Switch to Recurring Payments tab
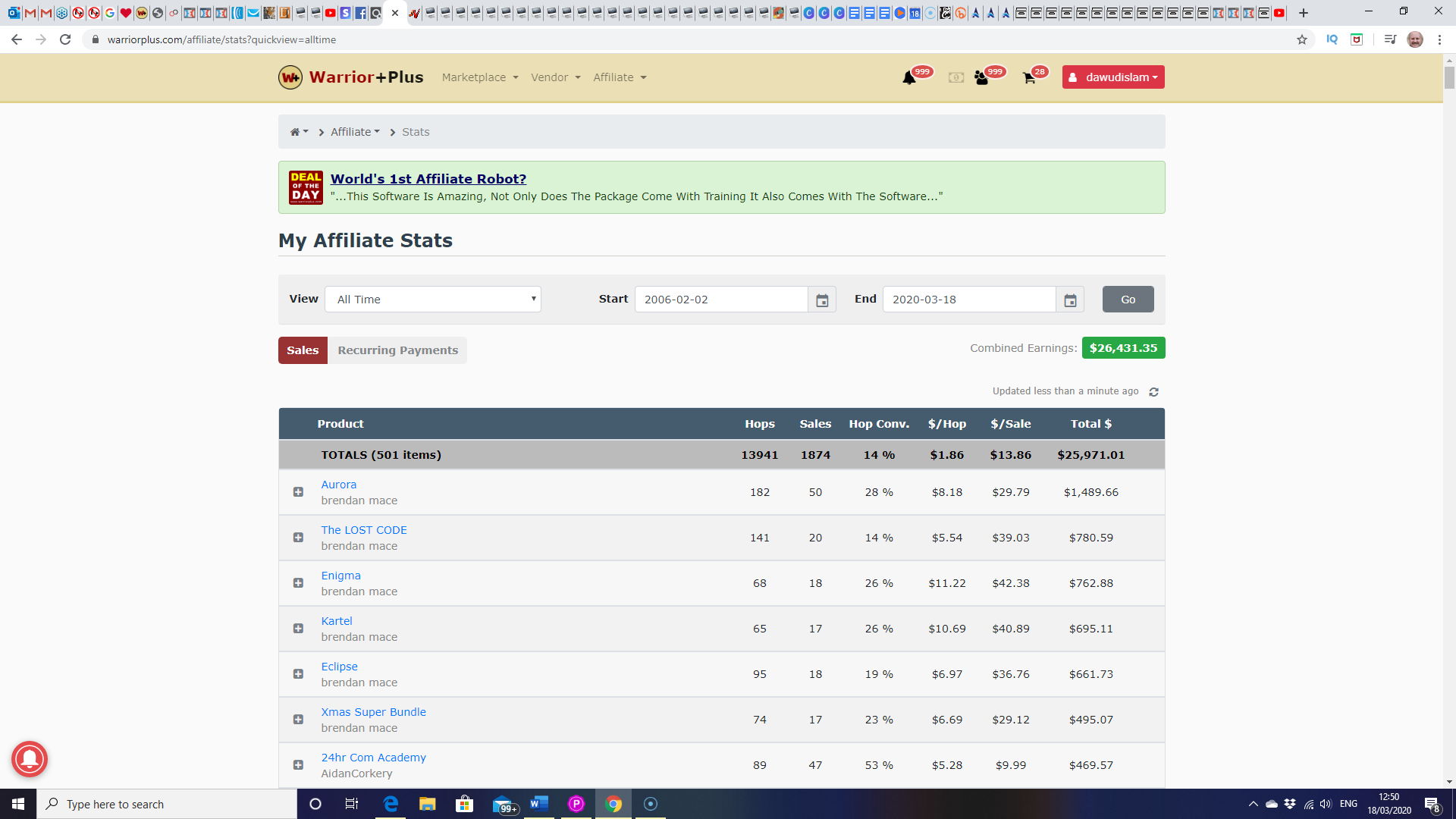The image size is (1456, 819). tap(397, 350)
